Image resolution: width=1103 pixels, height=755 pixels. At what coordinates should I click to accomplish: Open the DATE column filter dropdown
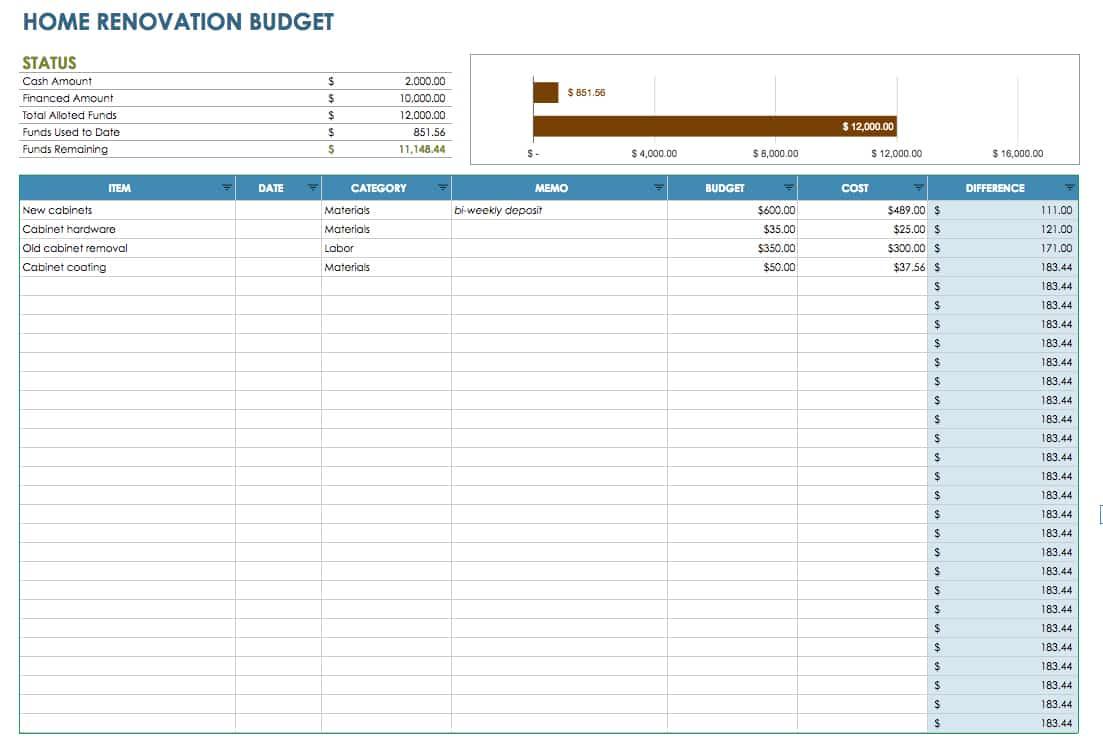tap(312, 188)
